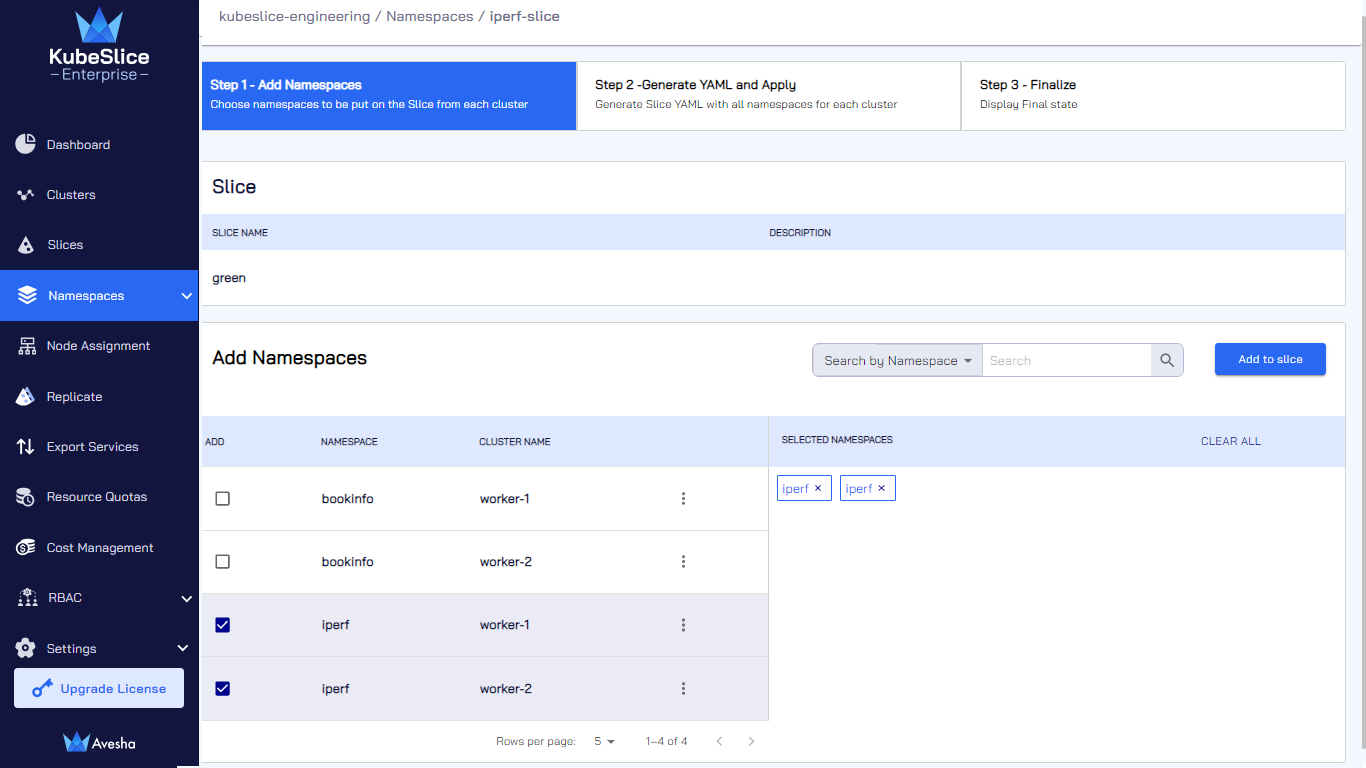1366x768 pixels.
Task: Click the Resource Quotas icon
Action: (26, 497)
